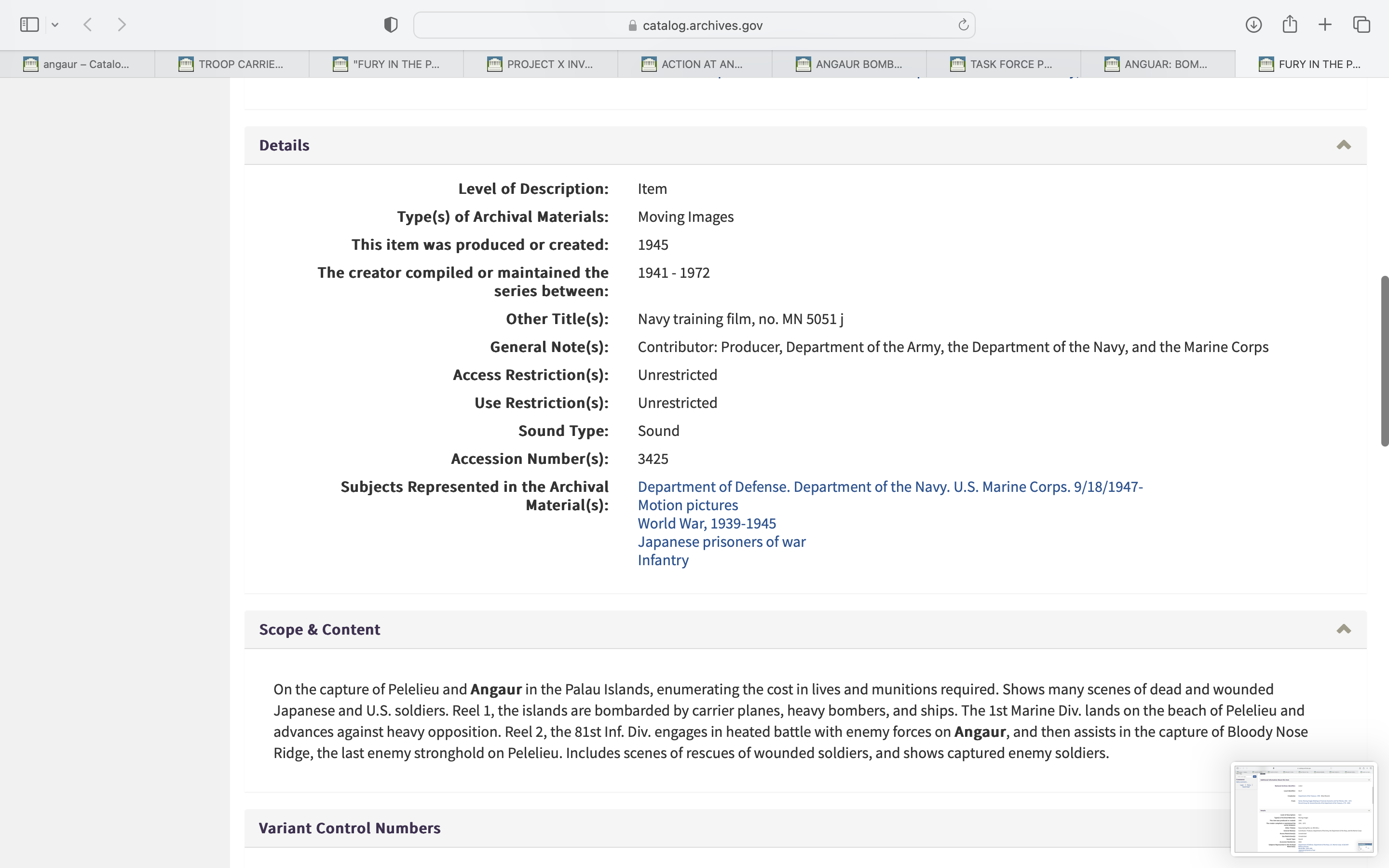Open a new tab with the plus icon
The height and width of the screenshot is (868, 1389).
coord(1325,25)
